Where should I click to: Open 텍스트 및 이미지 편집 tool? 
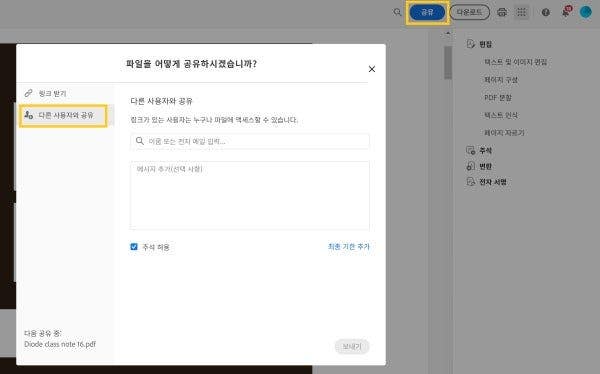pyautogui.click(x=516, y=62)
